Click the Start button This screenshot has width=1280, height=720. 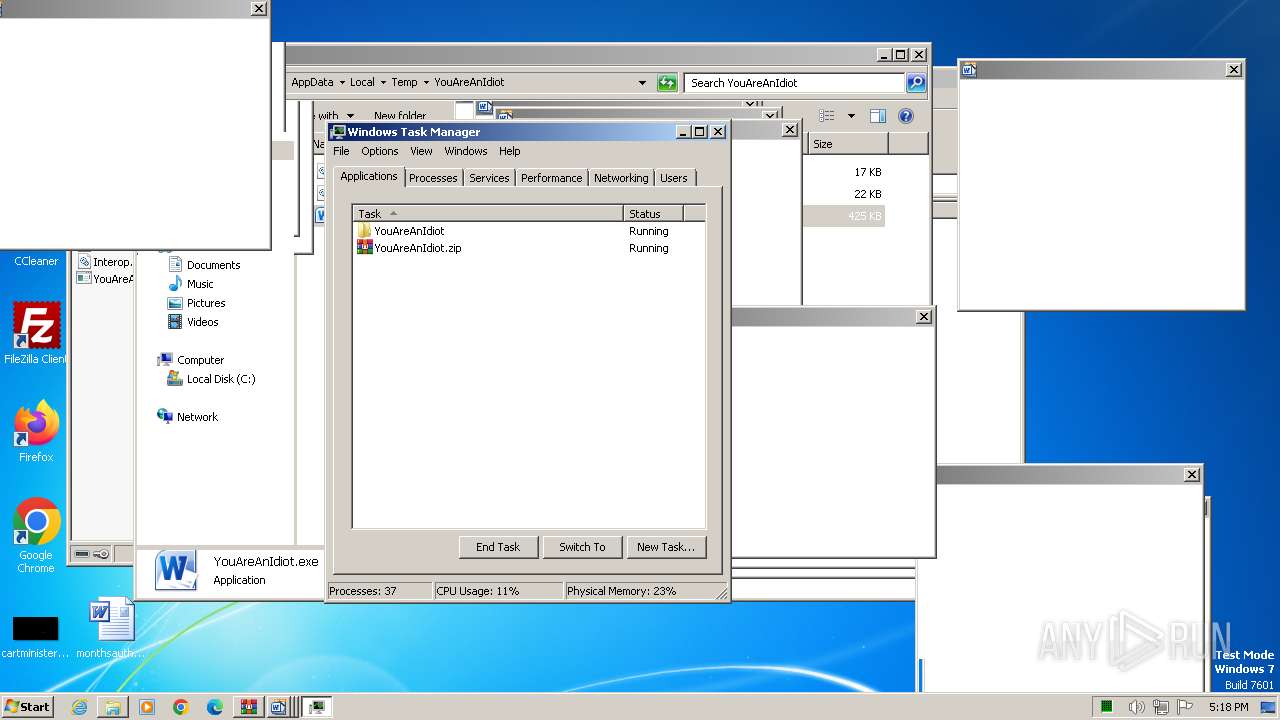click(x=27, y=707)
